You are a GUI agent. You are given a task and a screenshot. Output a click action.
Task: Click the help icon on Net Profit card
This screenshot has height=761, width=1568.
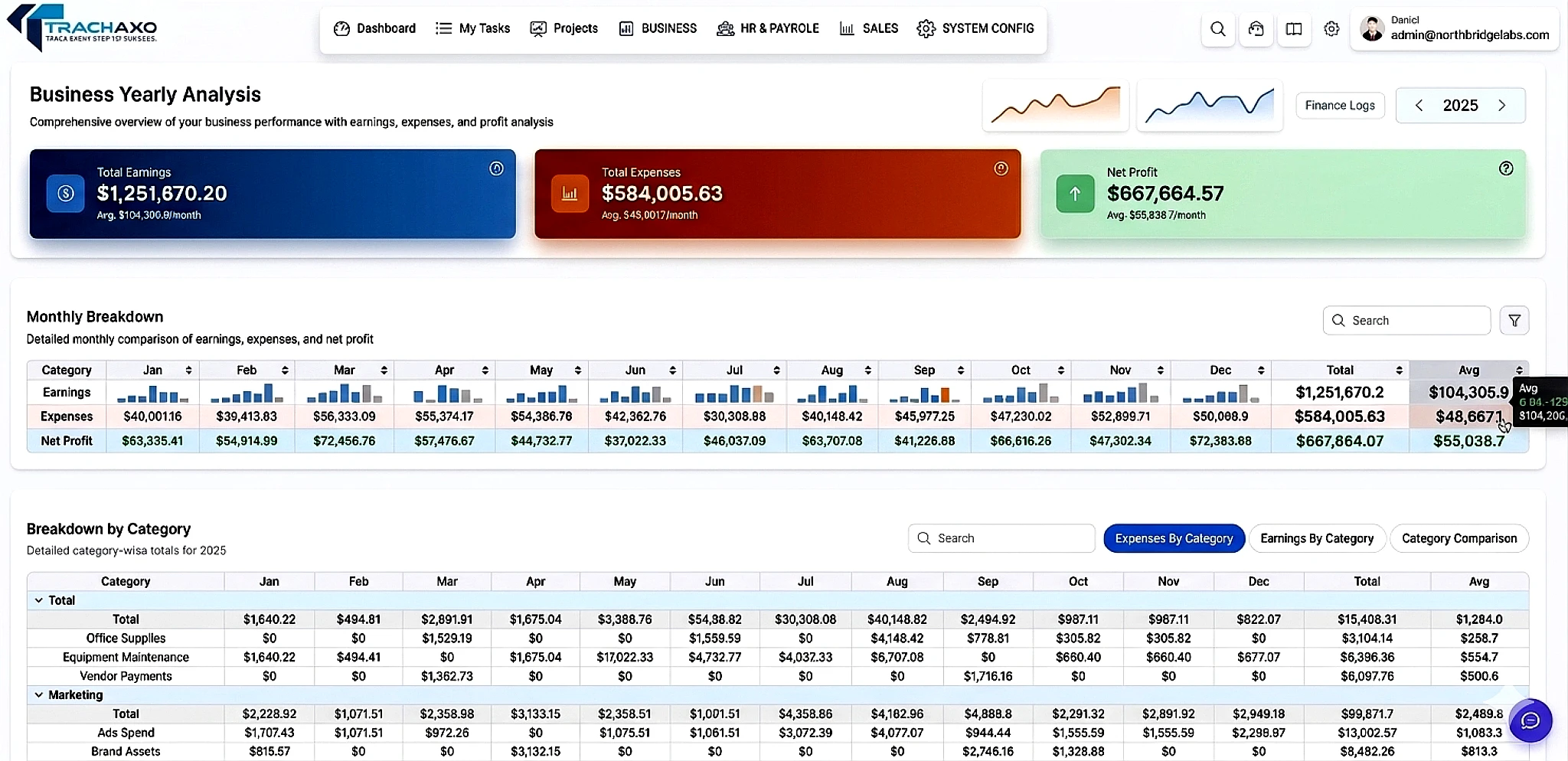pos(1505,168)
